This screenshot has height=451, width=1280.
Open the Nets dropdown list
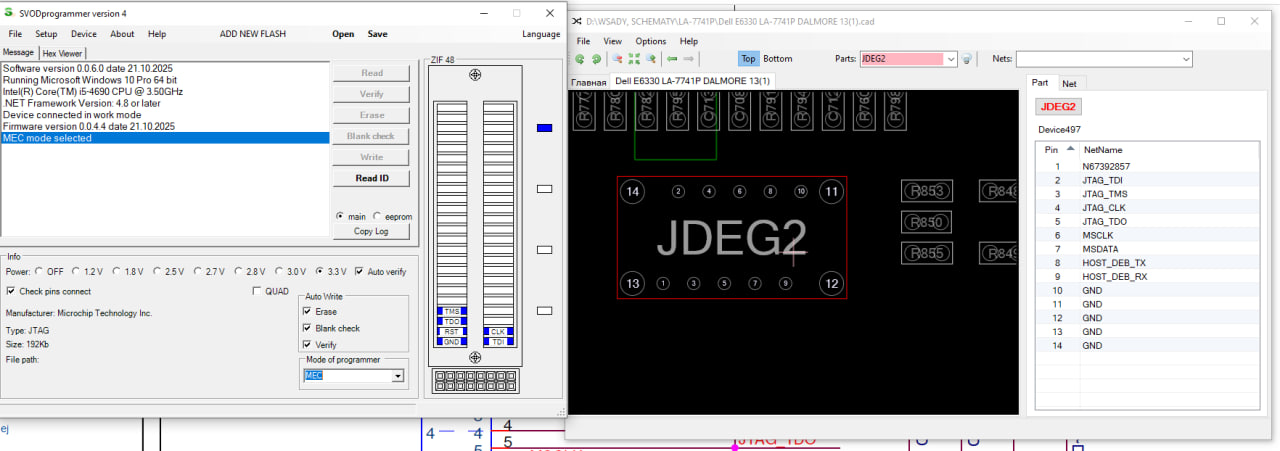click(x=1185, y=59)
